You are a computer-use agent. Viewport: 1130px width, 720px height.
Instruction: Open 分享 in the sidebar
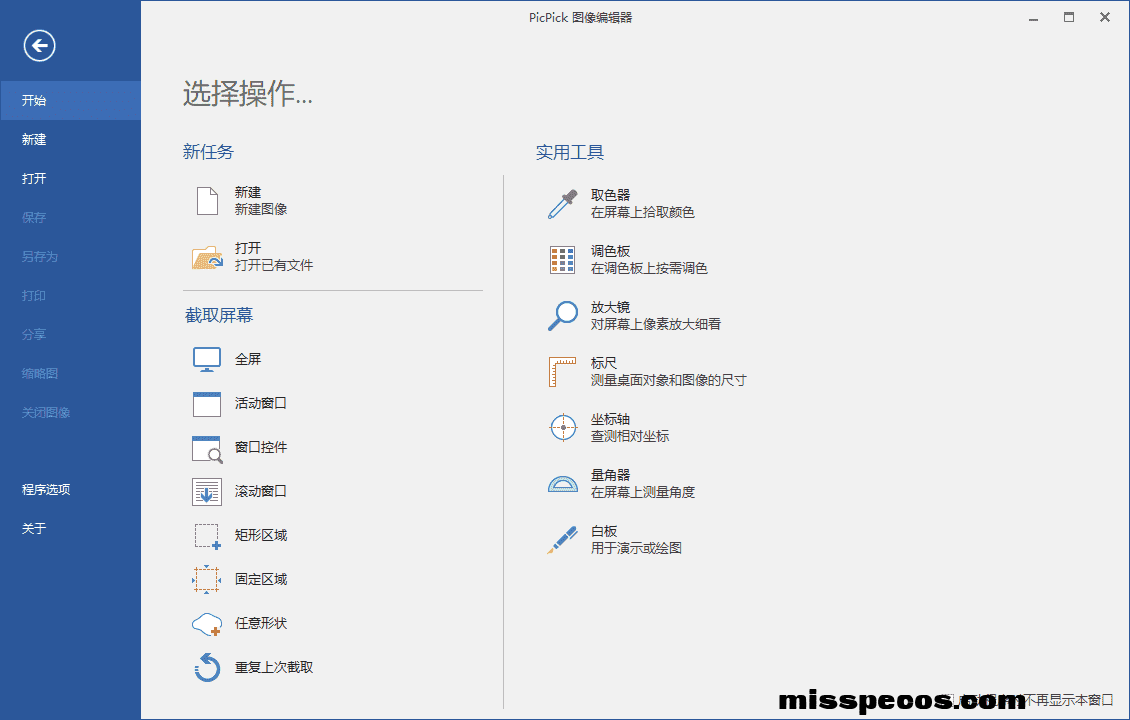(x=71, y=334)
